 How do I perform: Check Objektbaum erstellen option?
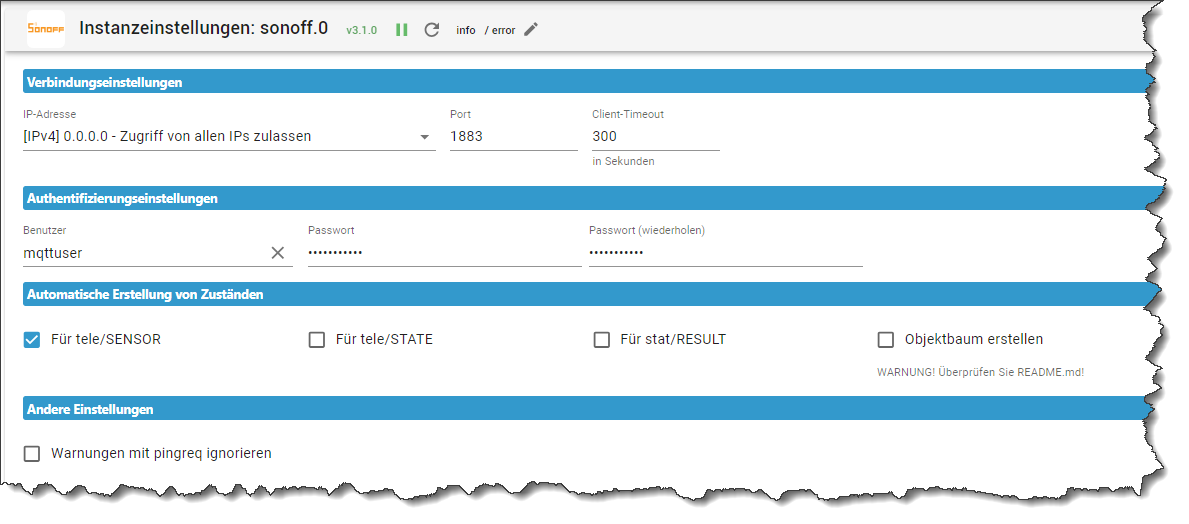[x=886, y=340]
